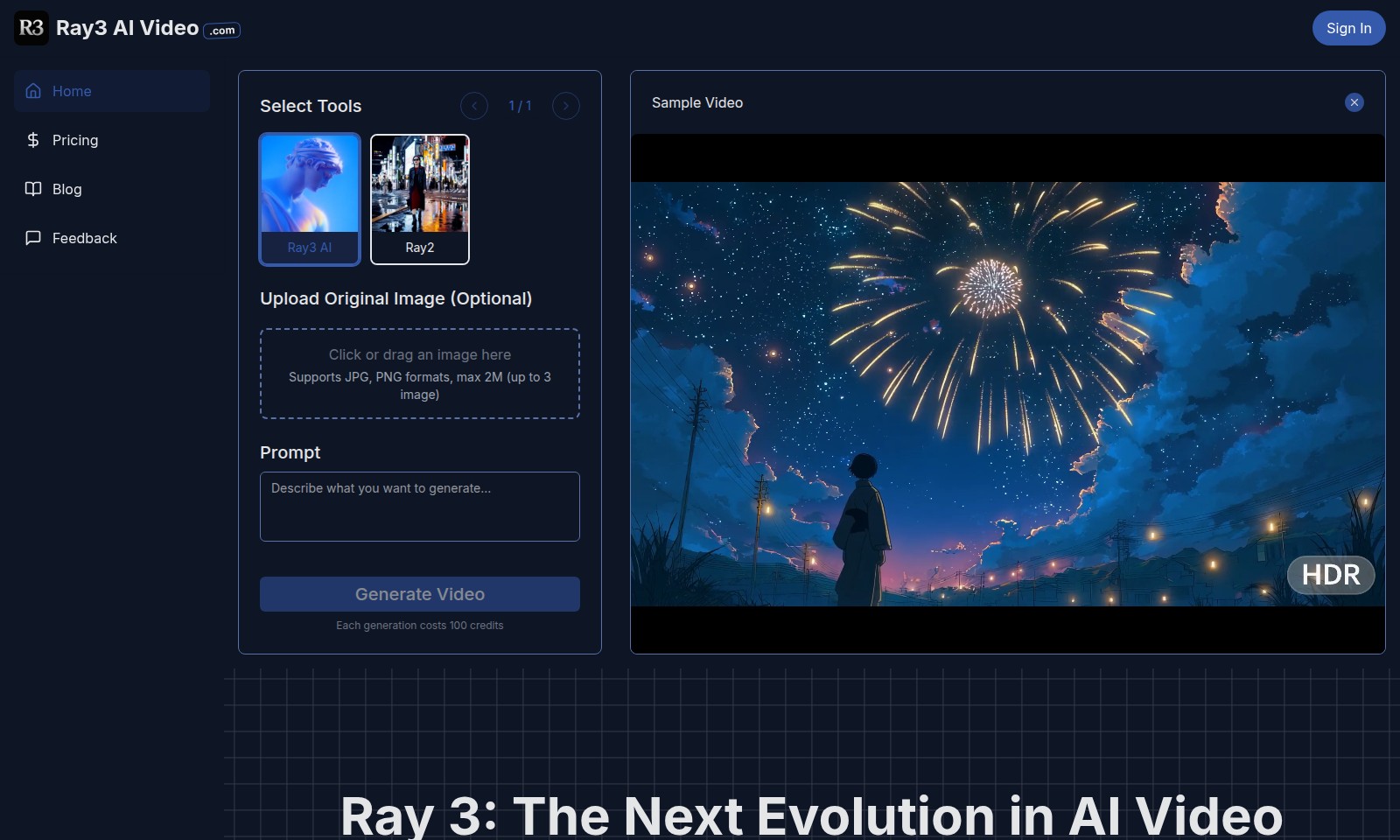Close the Sample Video panel
1400x840 pixels.
pyautogui.click(x=1354, y=102)
